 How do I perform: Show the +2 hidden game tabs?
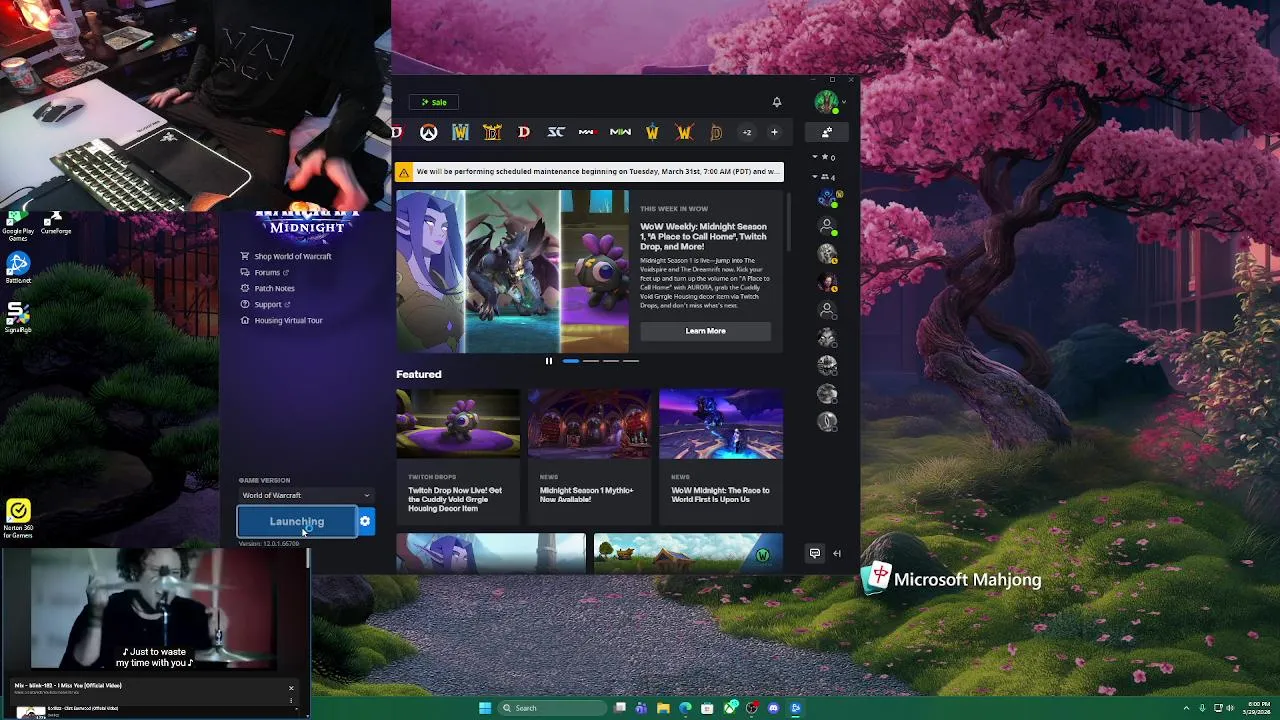tap(746, 132)
